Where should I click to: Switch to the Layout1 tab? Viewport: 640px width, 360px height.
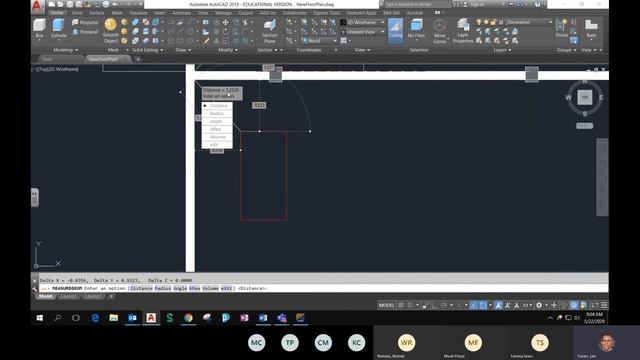click(x=69, y=296)
